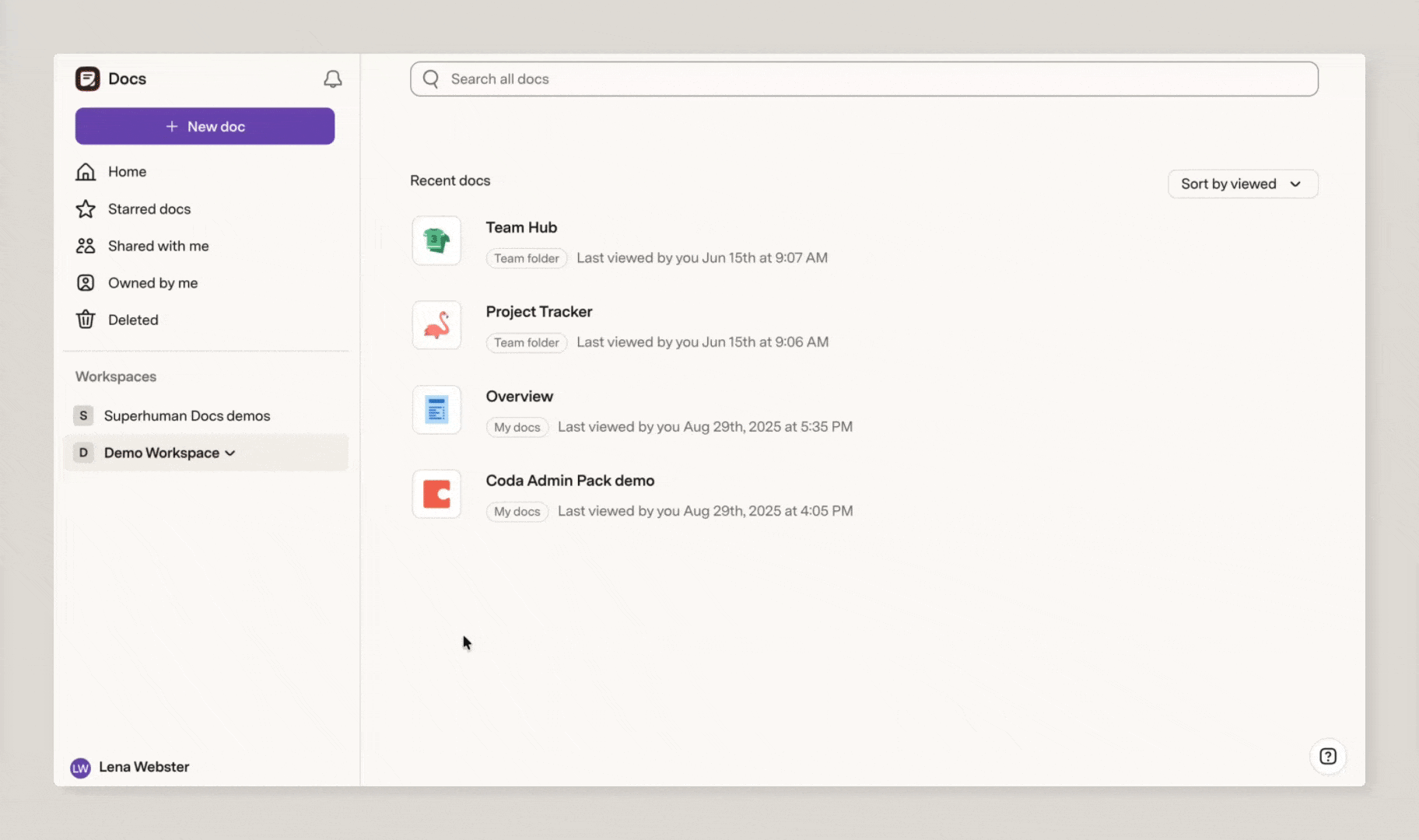The image size is (1419, 840).
Task: Expand the Demo Workspace chevron
Action: [230, 453]
